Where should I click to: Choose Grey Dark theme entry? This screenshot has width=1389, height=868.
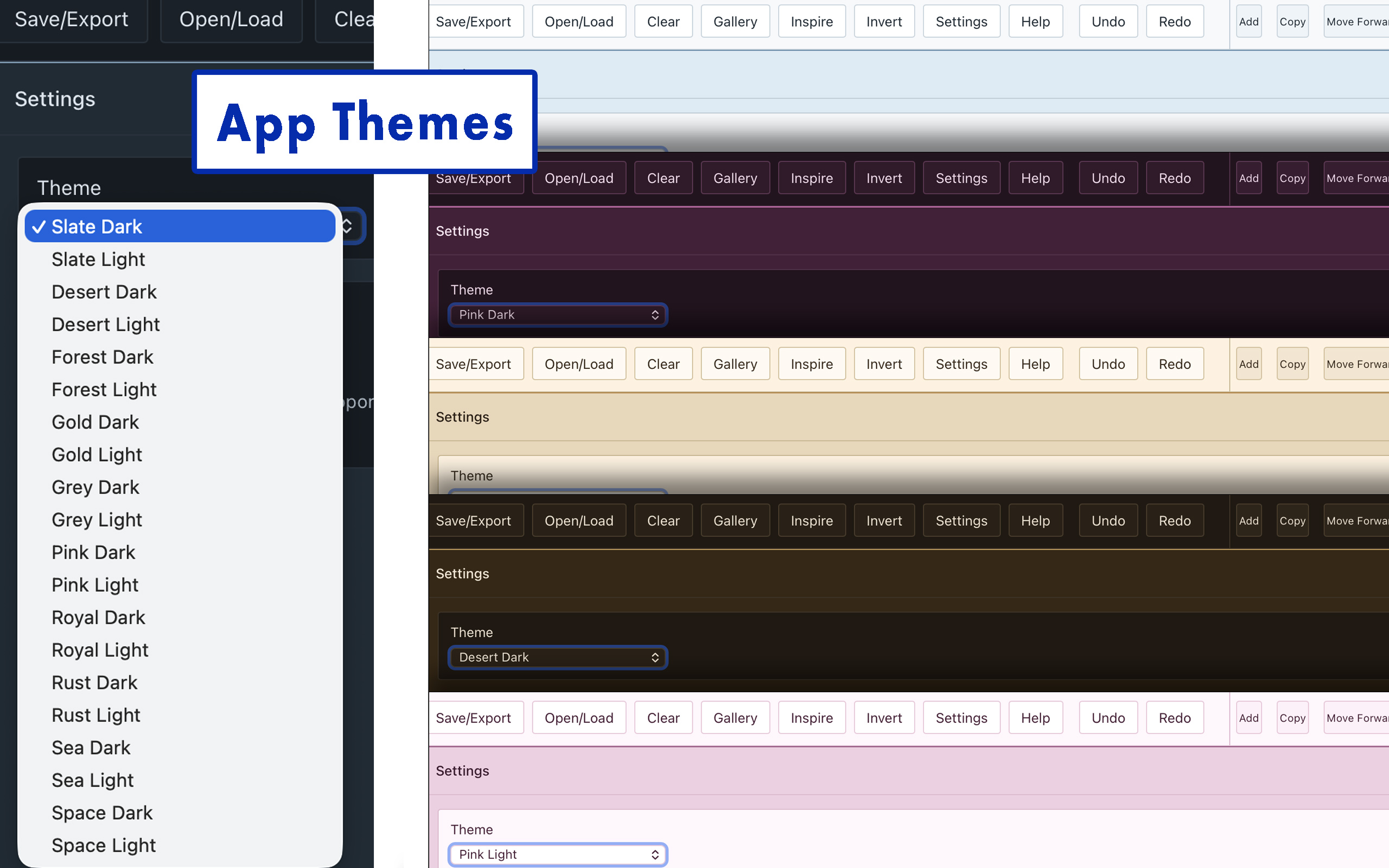(180, 487)
